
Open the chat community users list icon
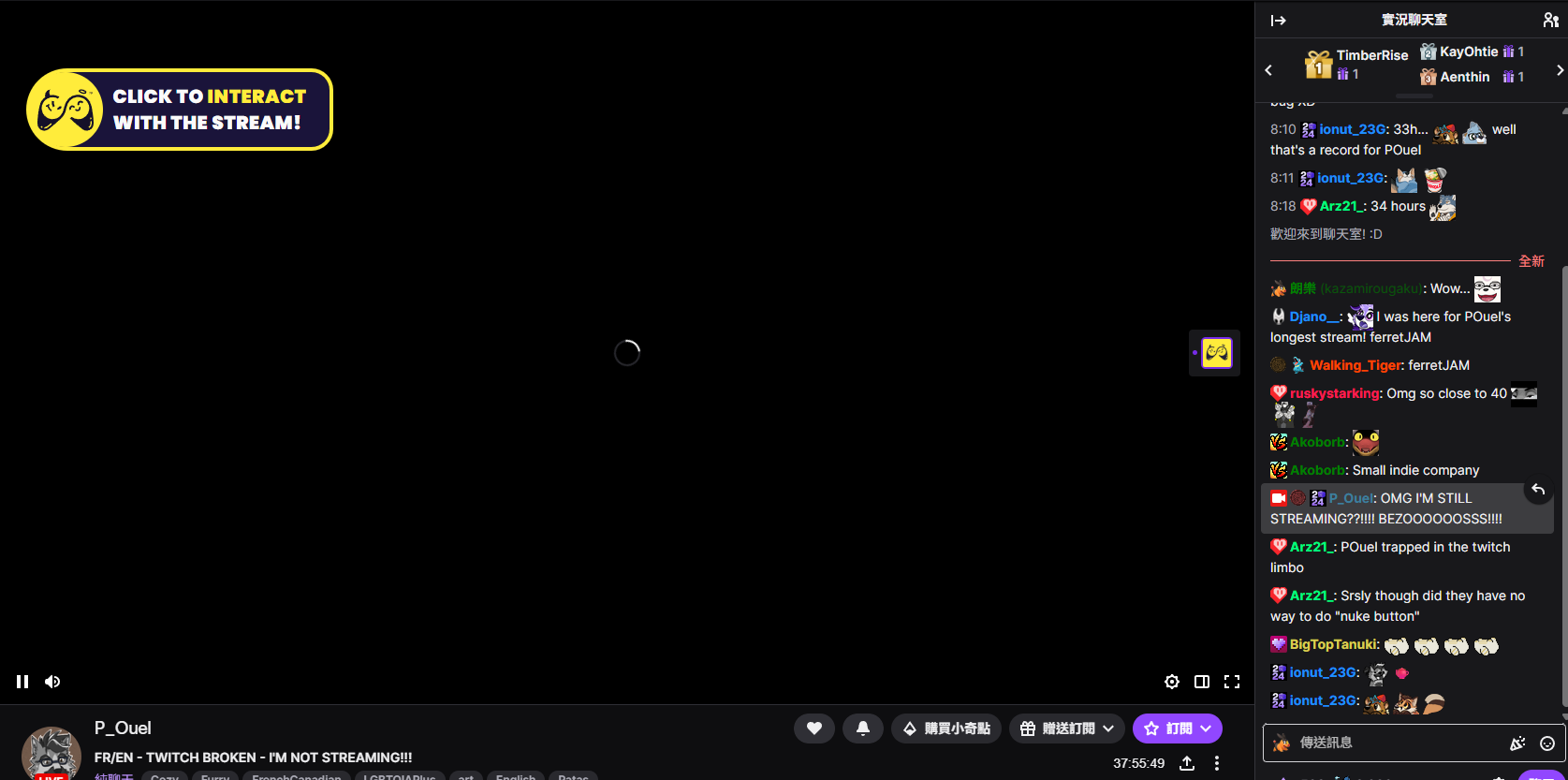[x=1550, y=20]
